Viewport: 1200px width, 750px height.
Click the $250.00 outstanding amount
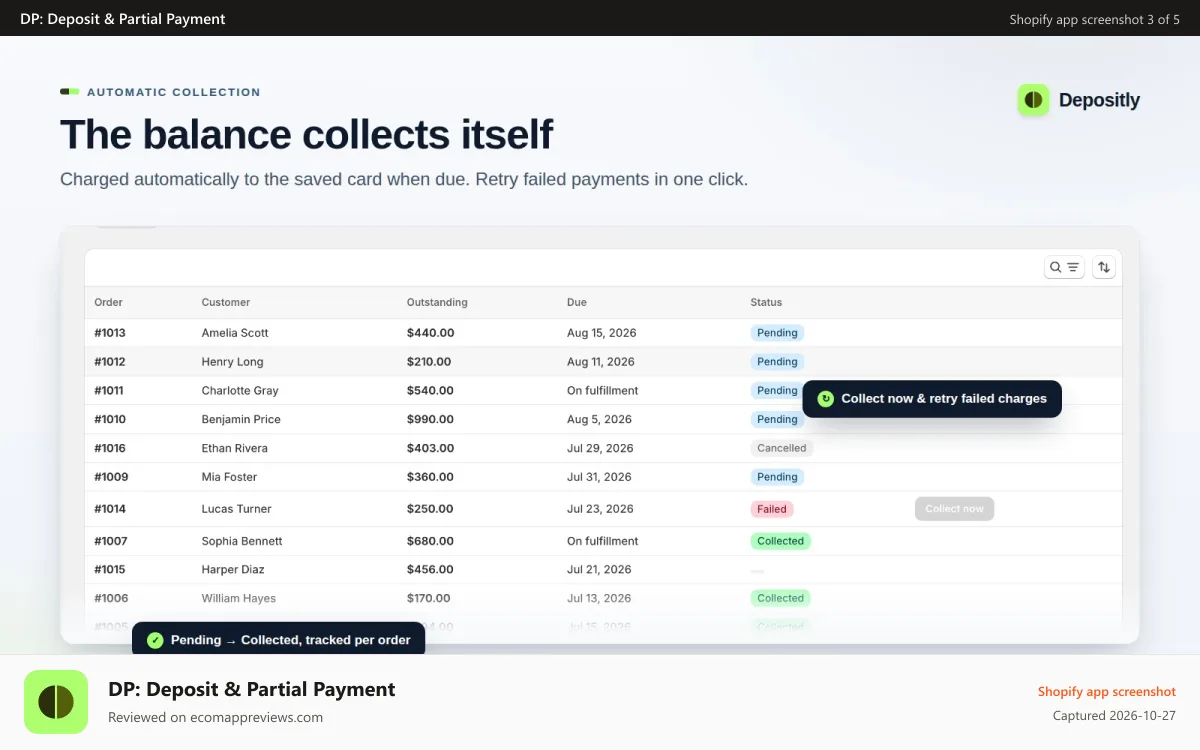click(x=430, y=509)
